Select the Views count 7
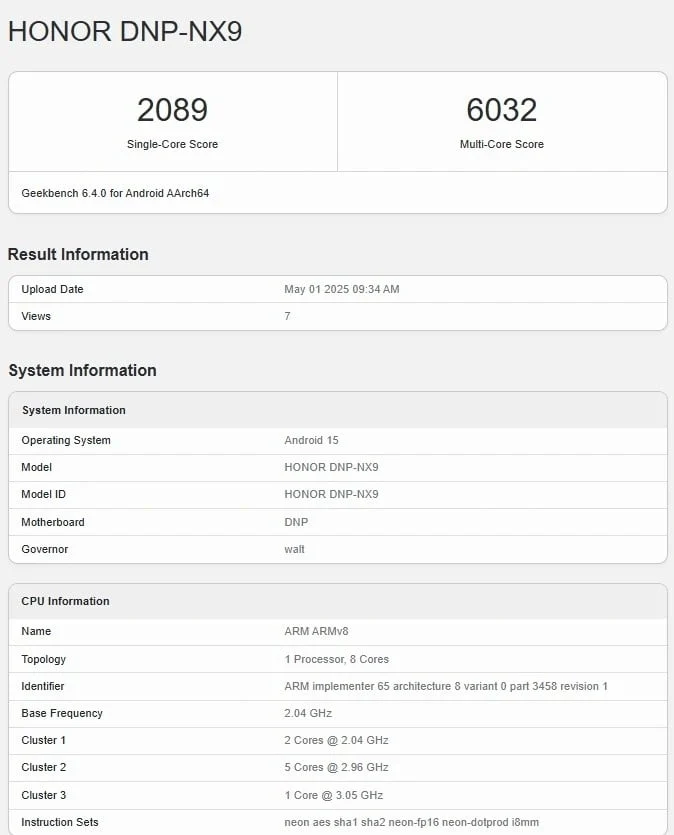674x835 pixels. pos(287,316)
